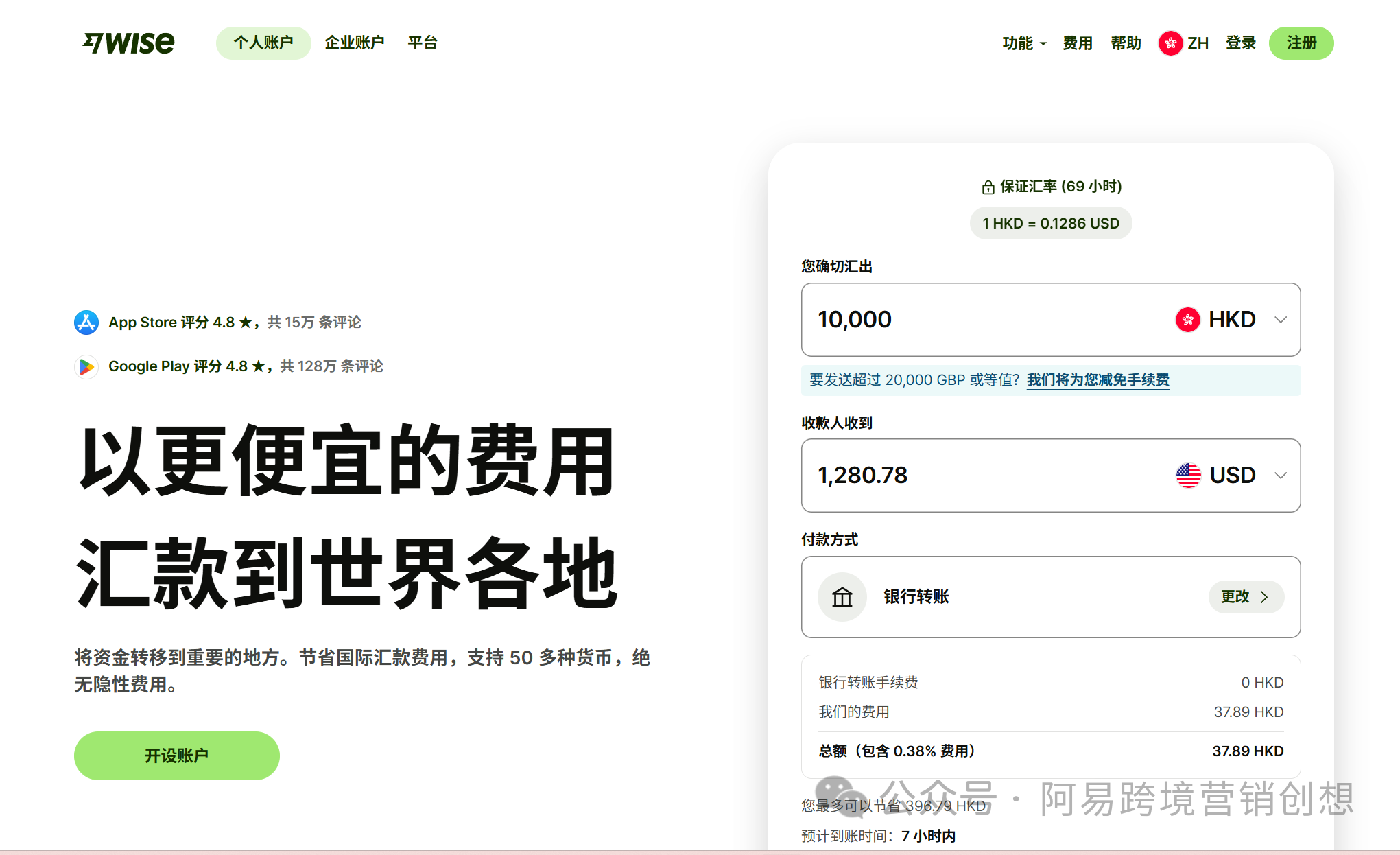Click the 注册 button
Viewport: 1400px width, 855px height.
point(1301,43)
